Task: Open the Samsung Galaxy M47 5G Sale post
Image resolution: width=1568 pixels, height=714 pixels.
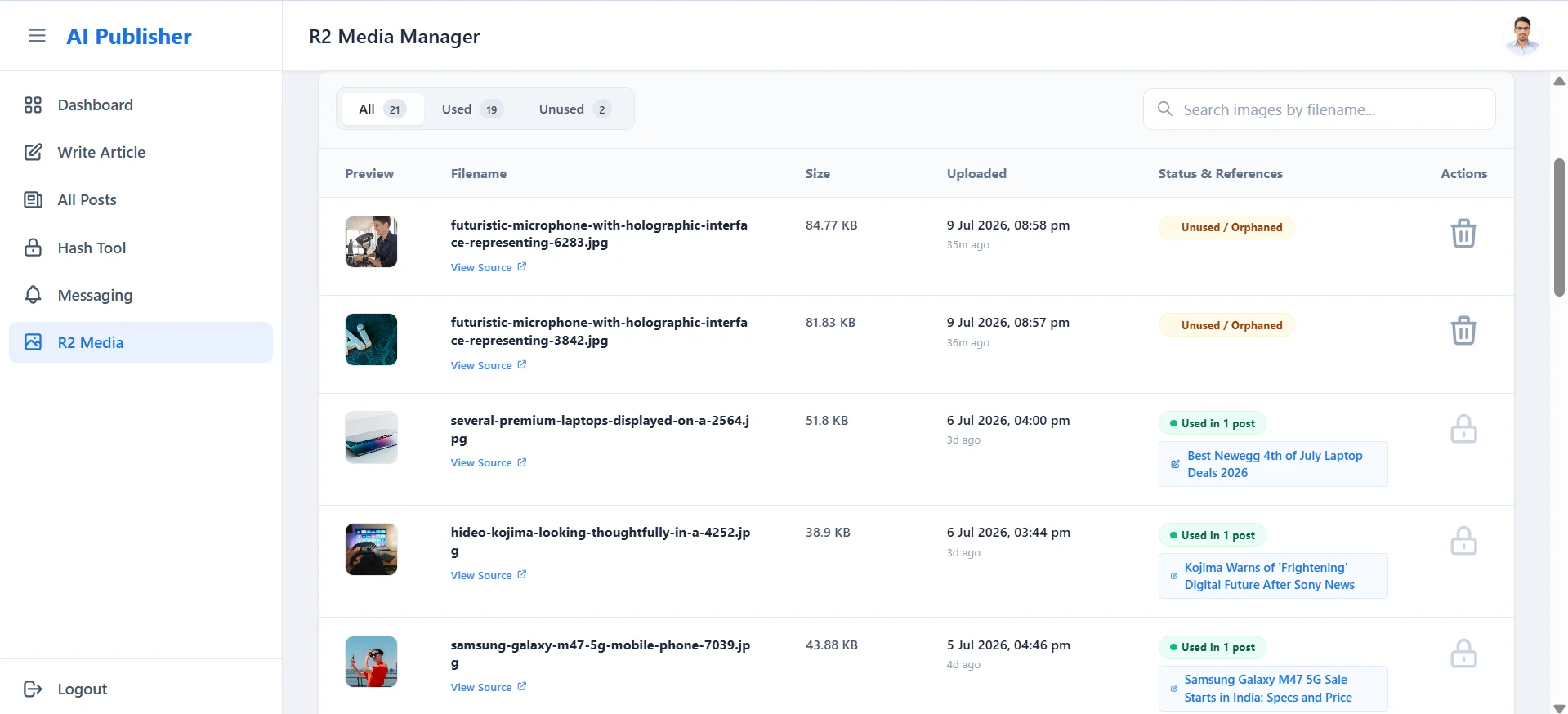Action: pos(1273,689)
